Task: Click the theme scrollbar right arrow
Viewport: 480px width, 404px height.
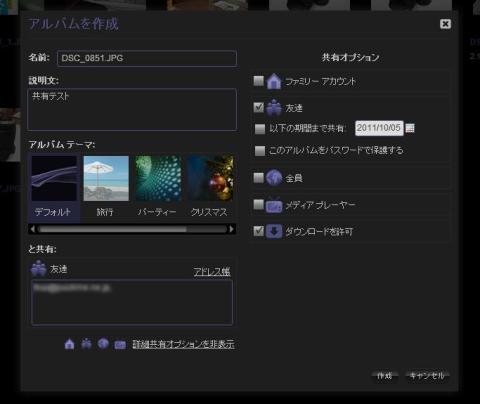Action: pos(231,229)
